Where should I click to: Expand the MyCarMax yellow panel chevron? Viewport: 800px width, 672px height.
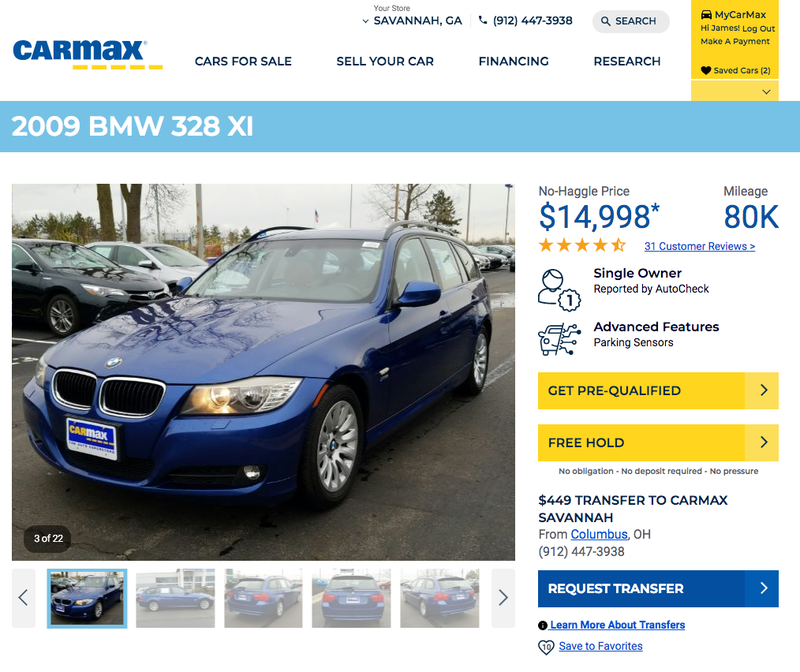[766, 92]
